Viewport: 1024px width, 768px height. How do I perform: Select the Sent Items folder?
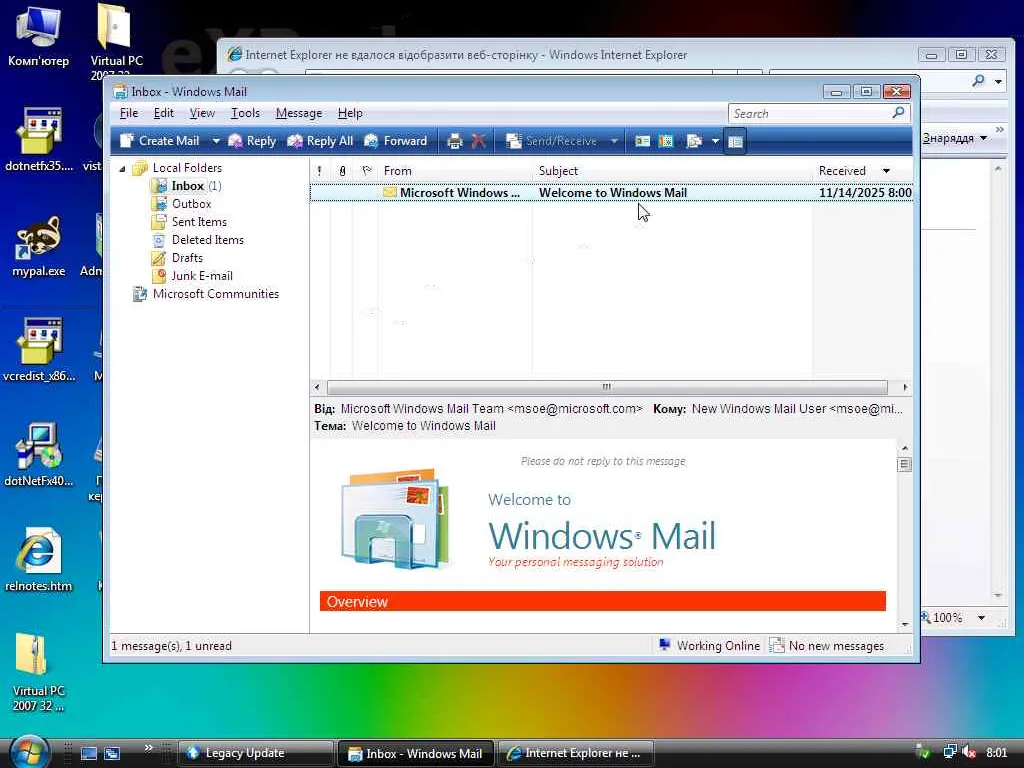point(199,222)
